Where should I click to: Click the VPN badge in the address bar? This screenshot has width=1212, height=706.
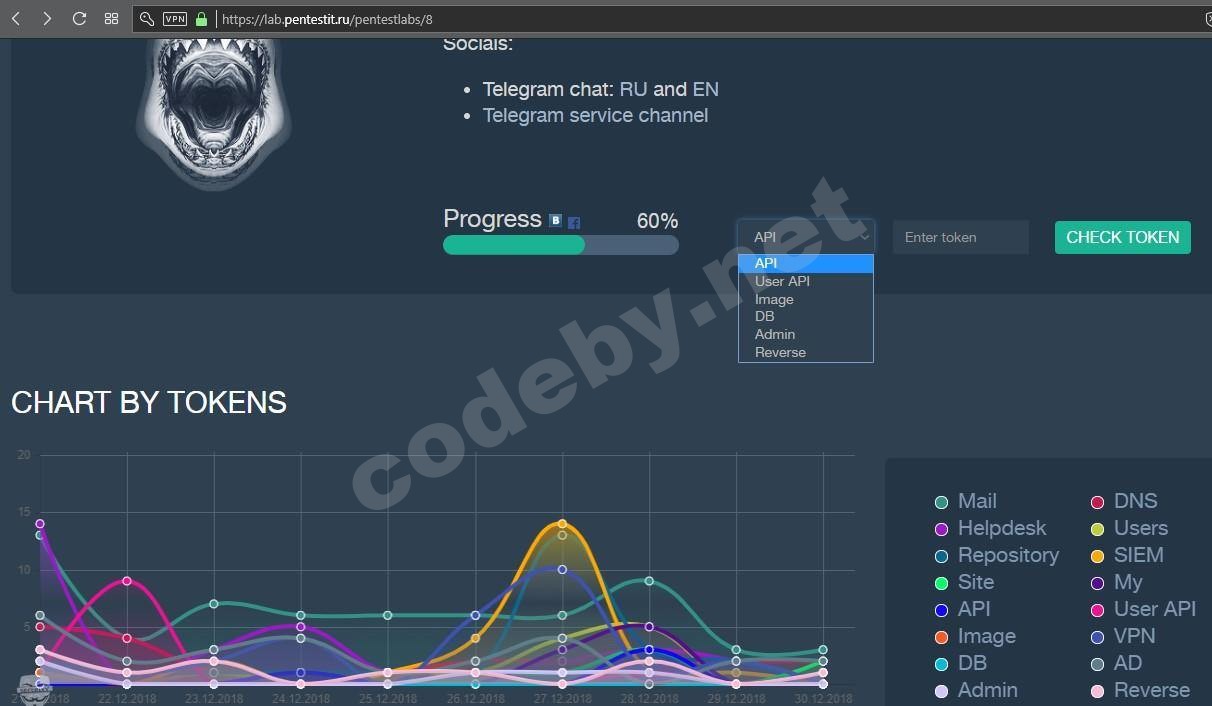click(x=174, y=18)
